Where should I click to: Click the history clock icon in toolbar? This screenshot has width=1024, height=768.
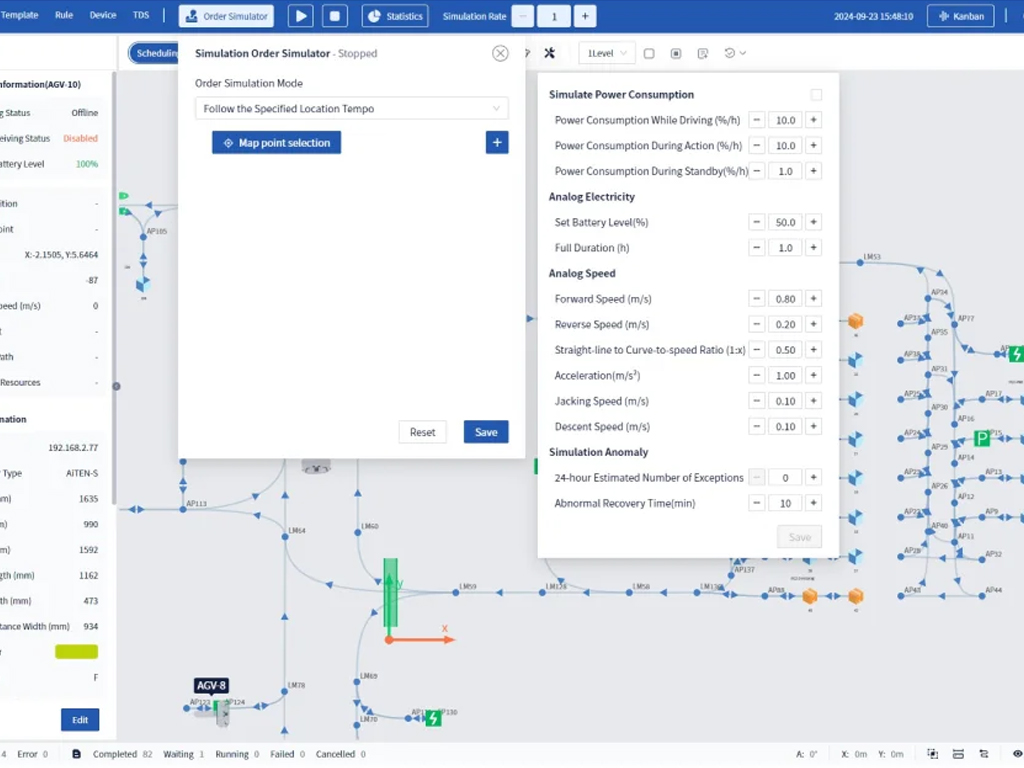[x=731, y=53]
